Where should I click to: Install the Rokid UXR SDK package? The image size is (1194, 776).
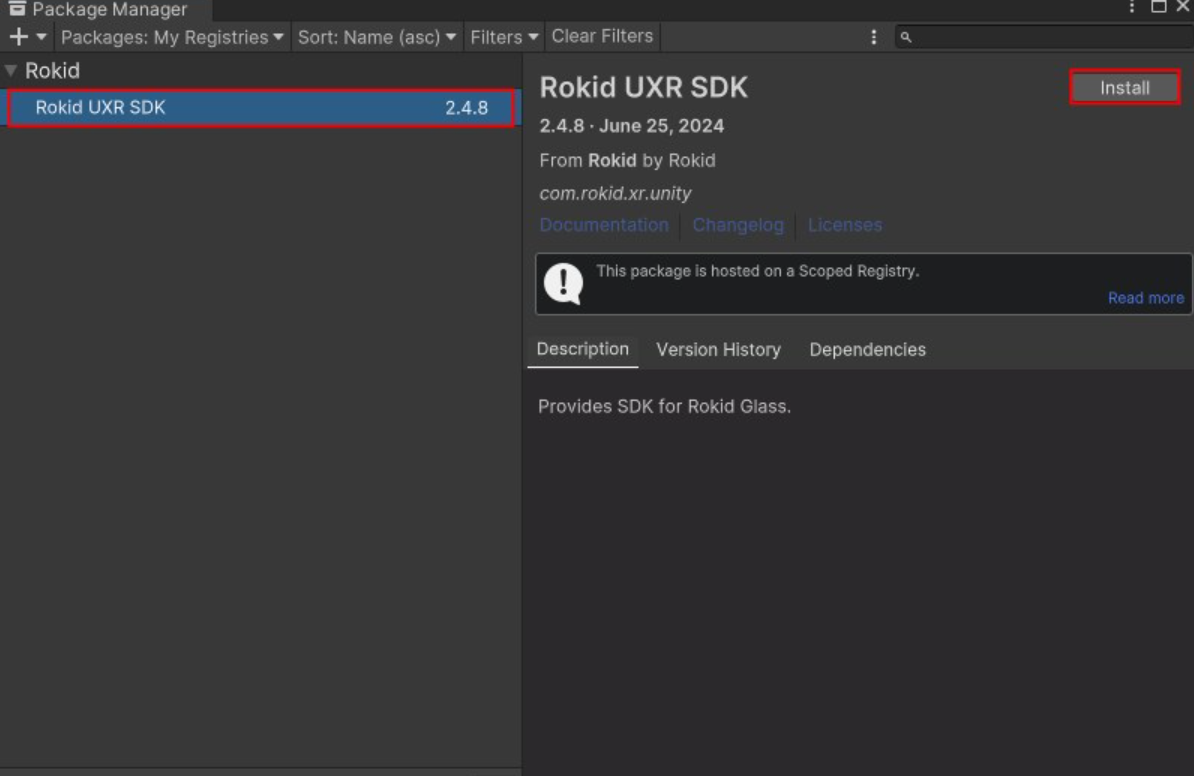click(x=1125, y=88)
